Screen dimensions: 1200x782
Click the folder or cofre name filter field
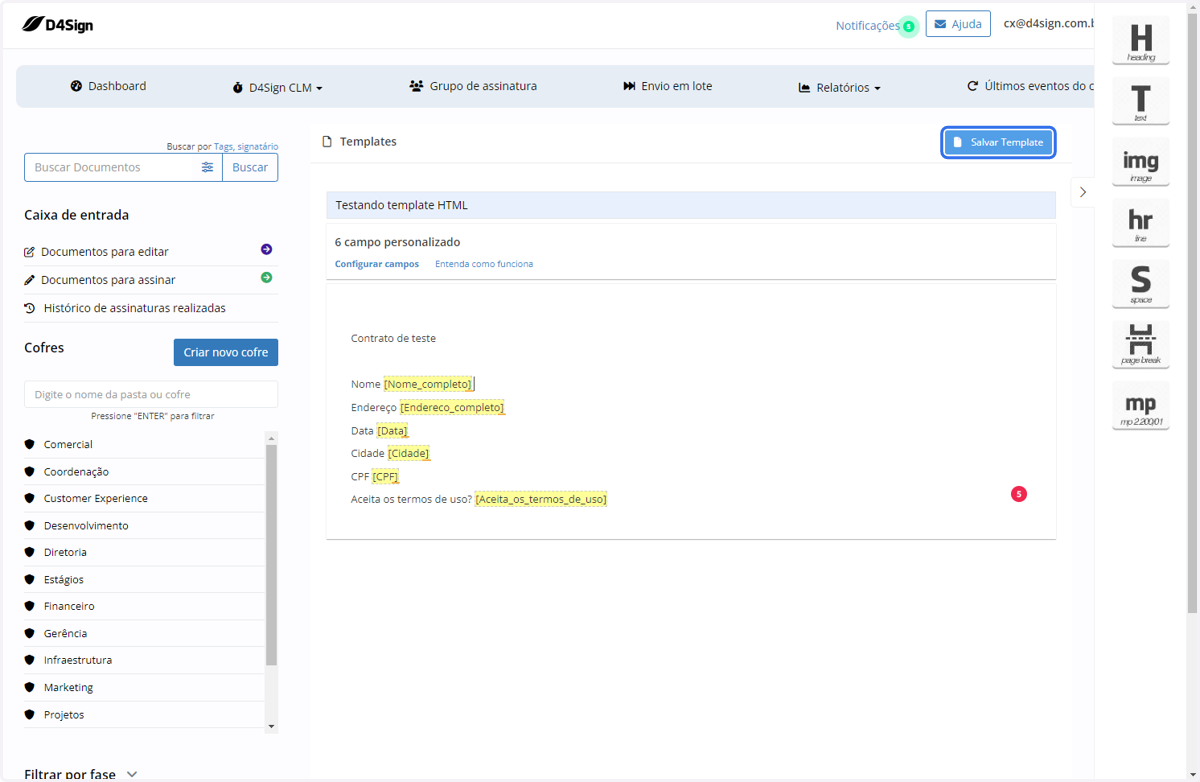(x=151, y=394)
